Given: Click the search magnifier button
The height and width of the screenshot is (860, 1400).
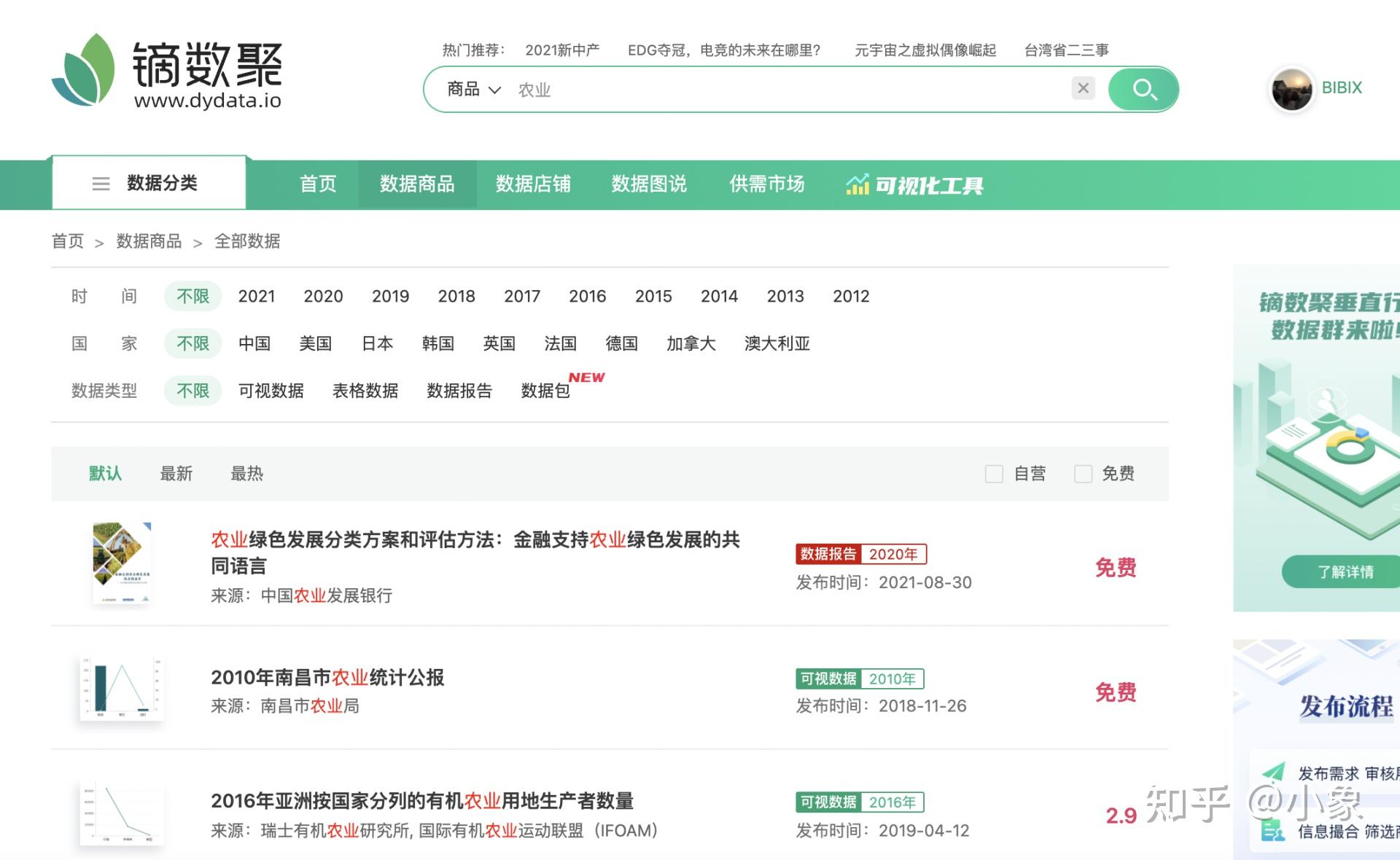Looking at the screenshot, I should [x=1143, y=89].
